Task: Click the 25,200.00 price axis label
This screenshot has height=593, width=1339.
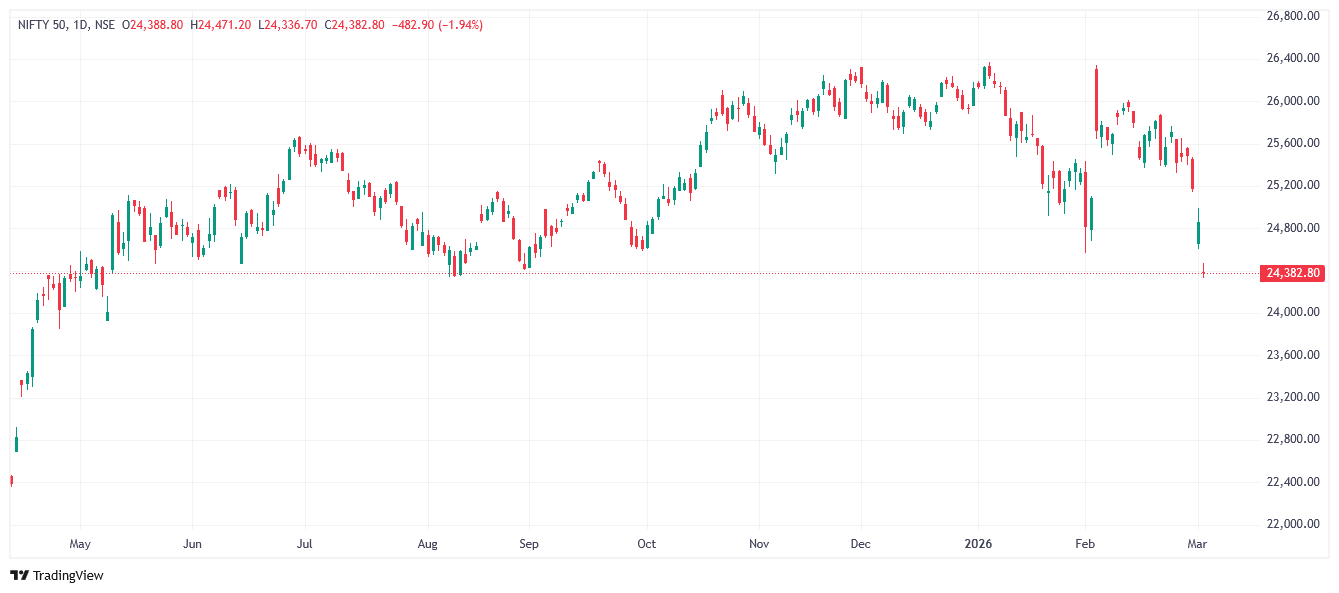Action: (1293, 185)
